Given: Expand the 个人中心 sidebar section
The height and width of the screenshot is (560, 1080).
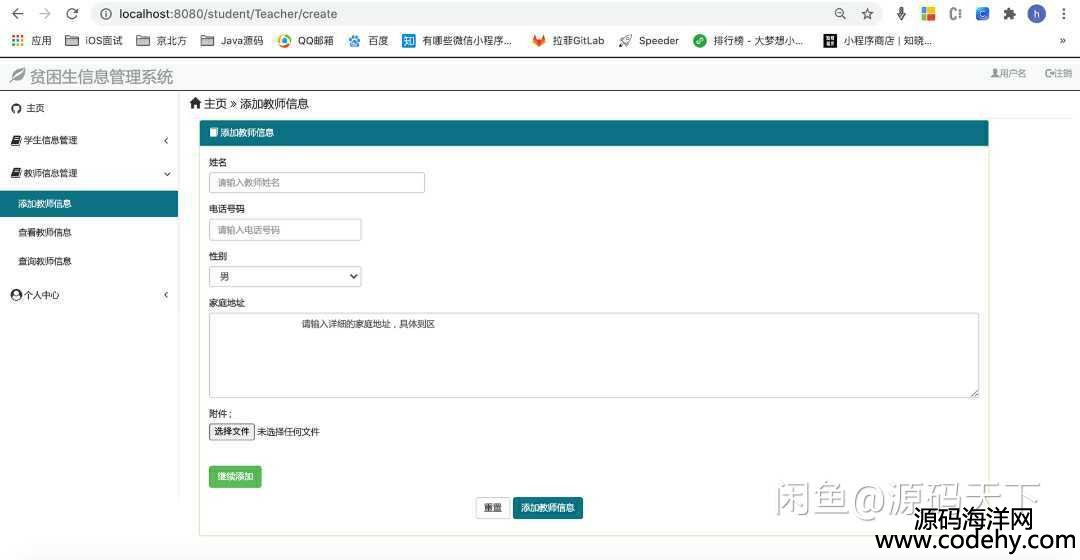Looking at the screenshot, I should coord(88,295).
